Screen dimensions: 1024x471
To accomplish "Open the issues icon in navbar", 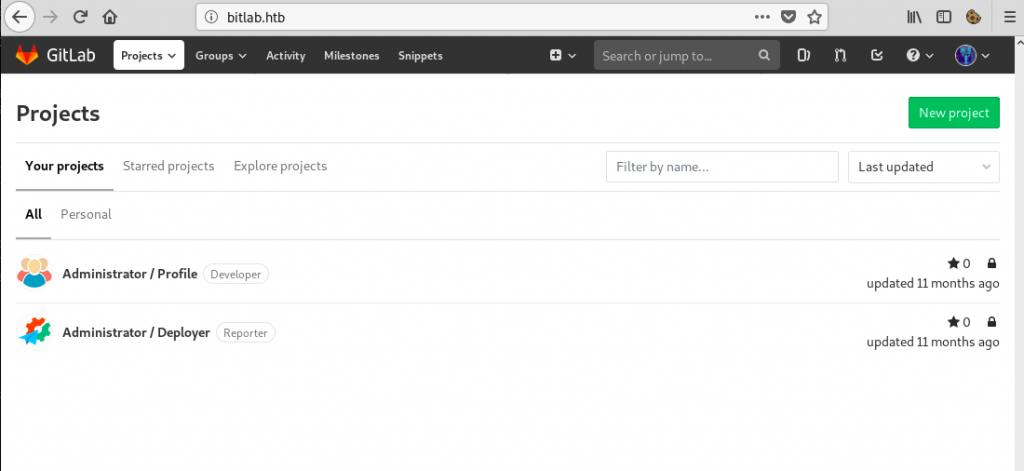I will pos(803,56).
